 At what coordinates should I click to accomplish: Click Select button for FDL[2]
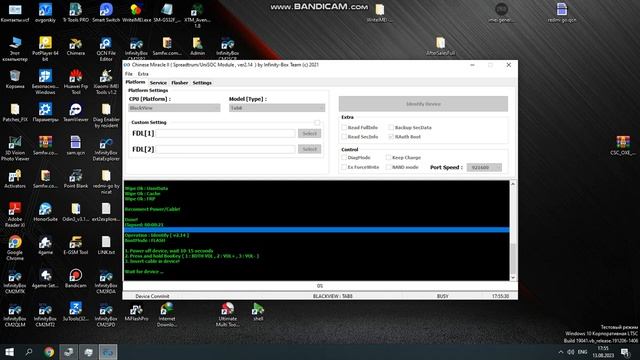[x=309, y=149]
